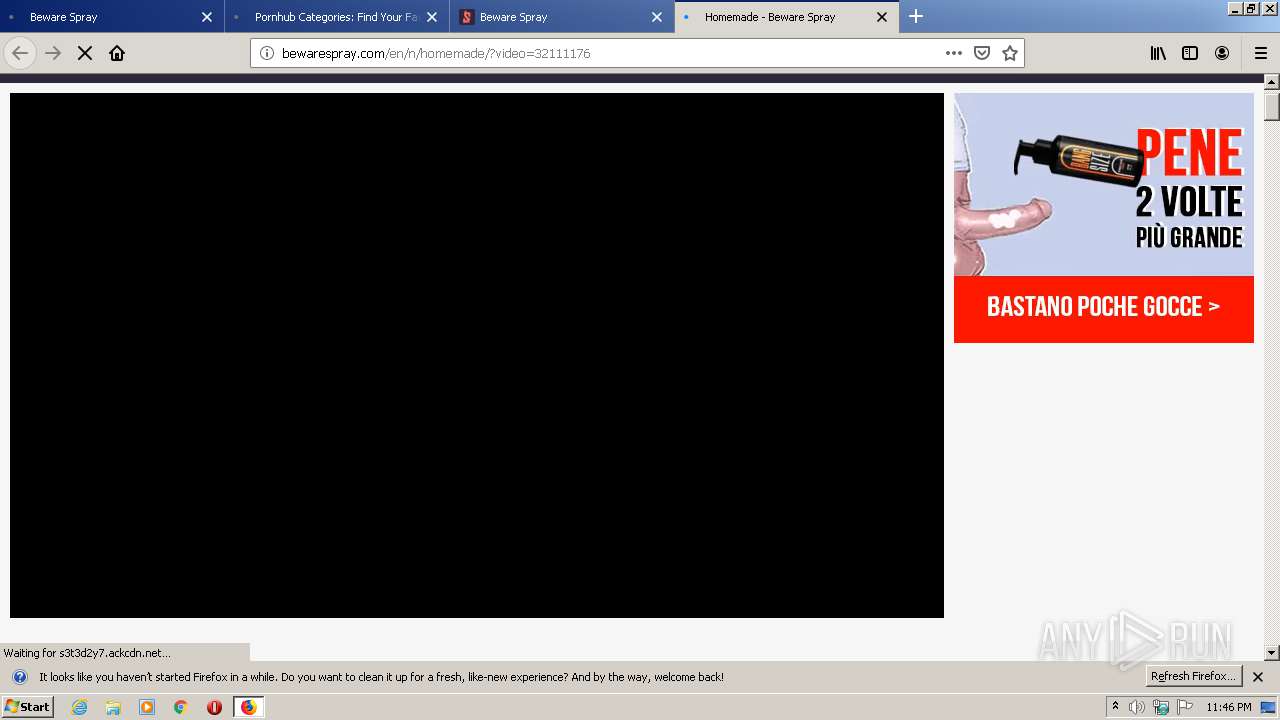Select Firefox taskbar button
This screenshot has width=1280, height=720.
coord(248,707)
